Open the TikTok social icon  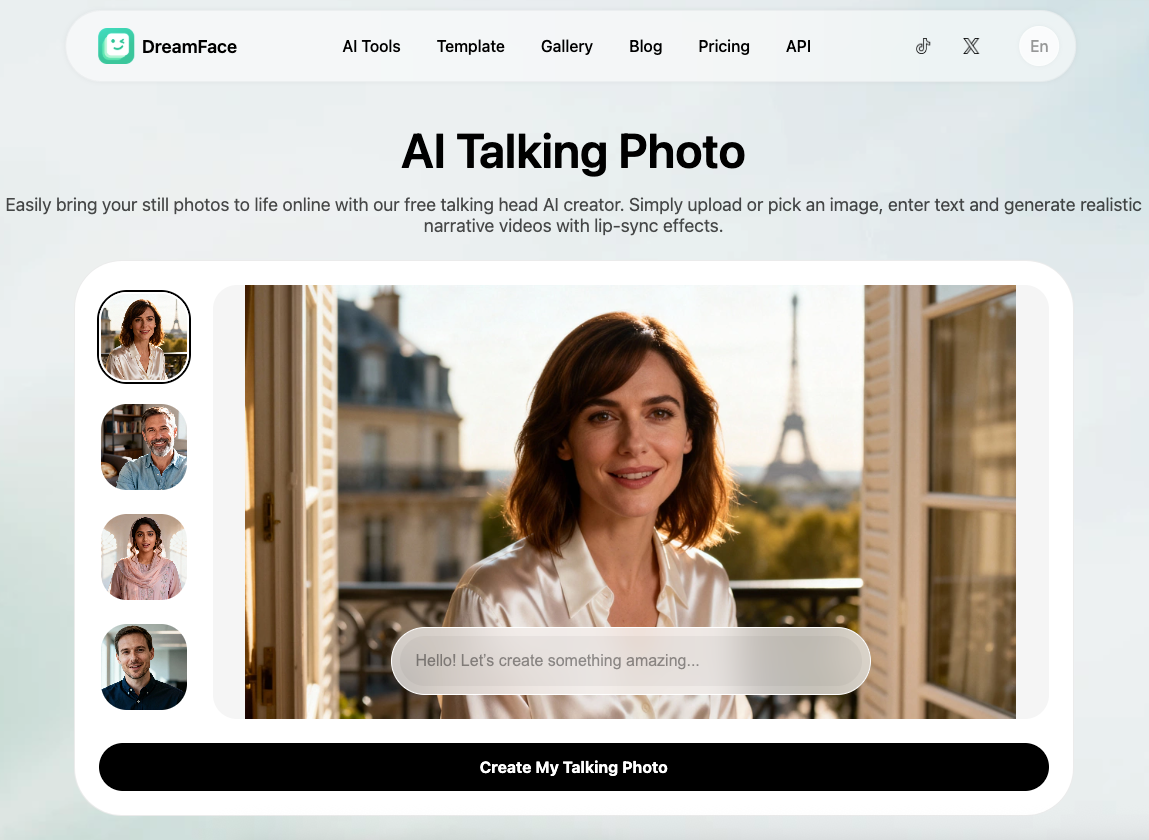pos(923,46)
